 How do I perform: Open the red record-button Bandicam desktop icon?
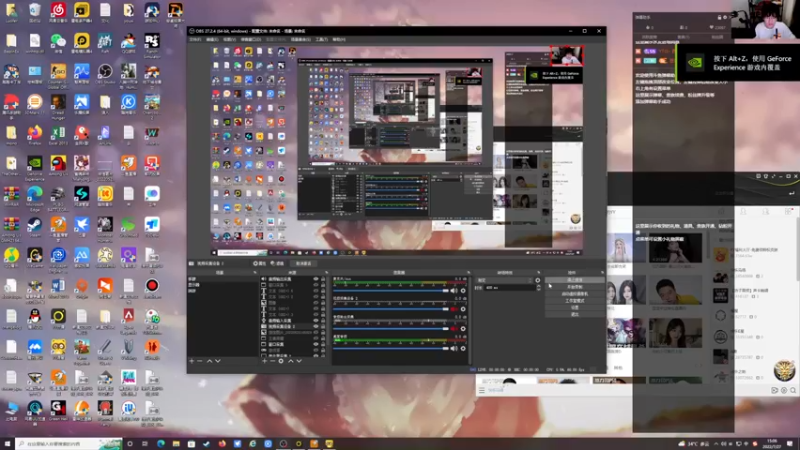click(152, 288)
